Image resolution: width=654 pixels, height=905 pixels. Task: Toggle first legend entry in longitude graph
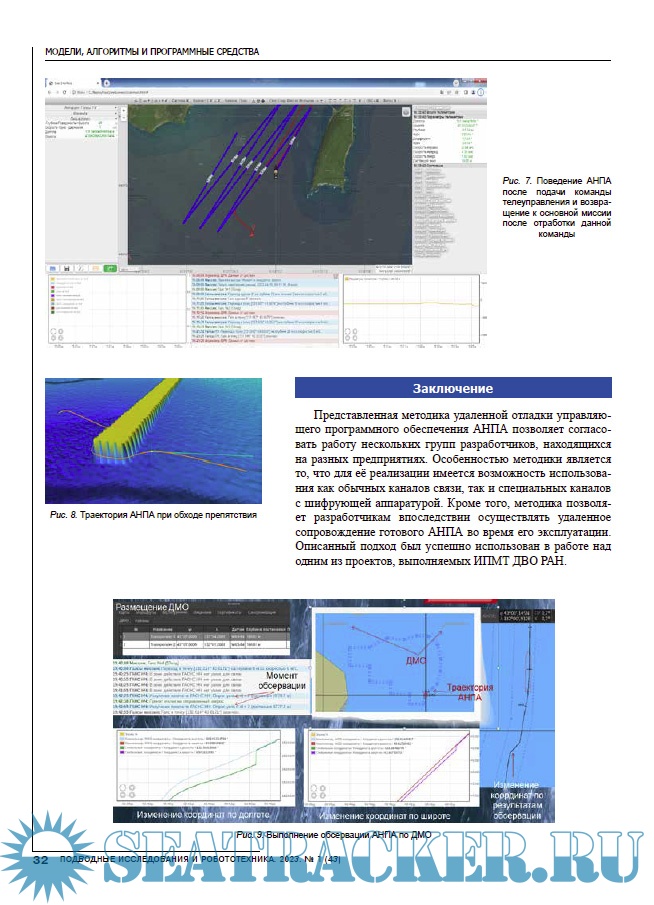(x=123, y=735)
